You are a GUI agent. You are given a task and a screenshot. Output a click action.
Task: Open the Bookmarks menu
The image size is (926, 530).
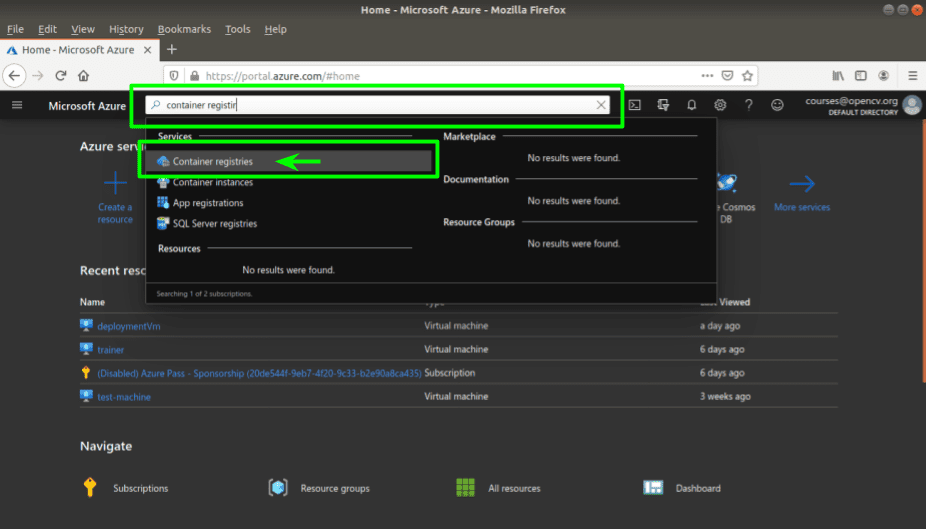(x=184, y=29)
